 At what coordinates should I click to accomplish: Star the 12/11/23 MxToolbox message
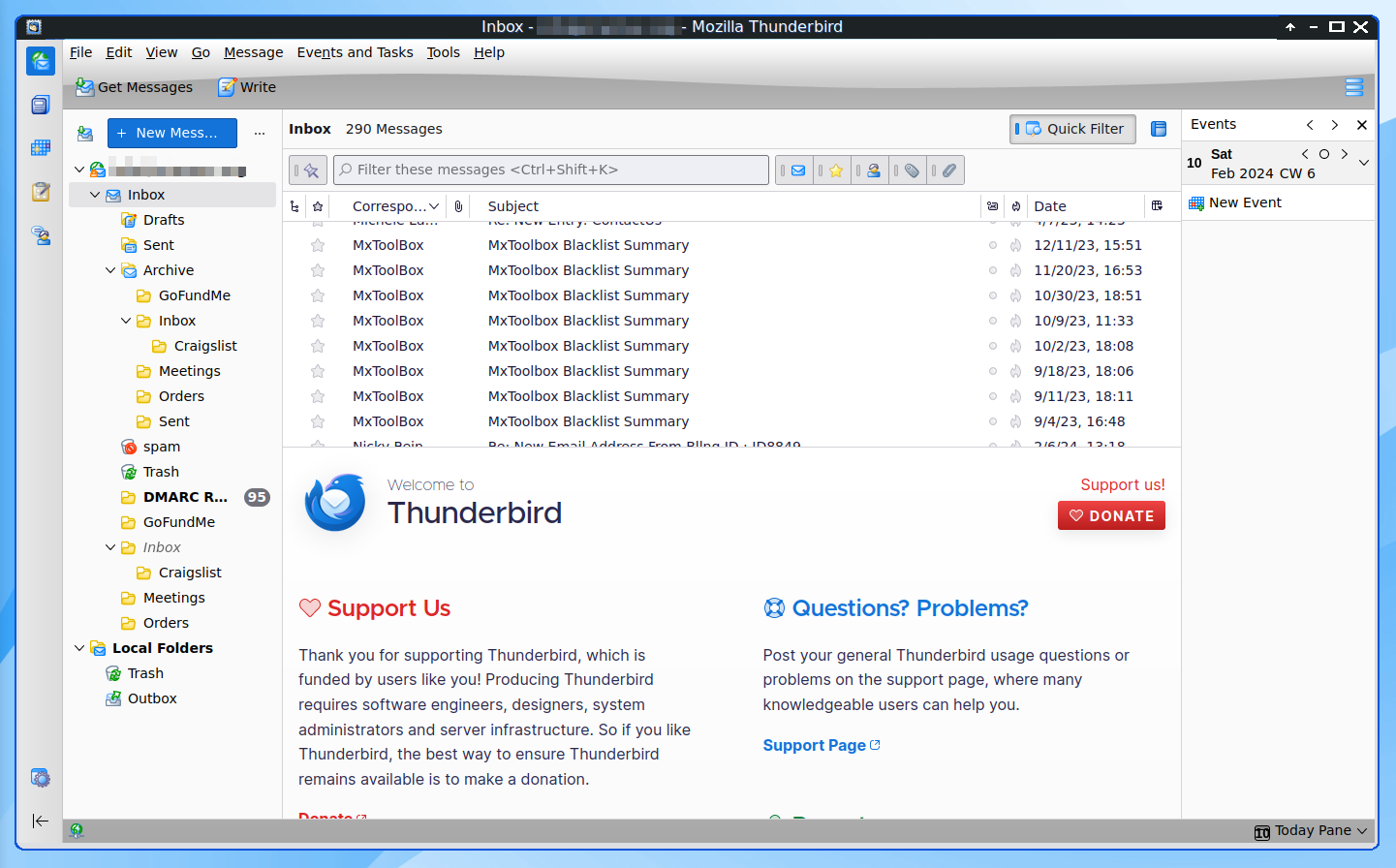[x=318, y=245]
